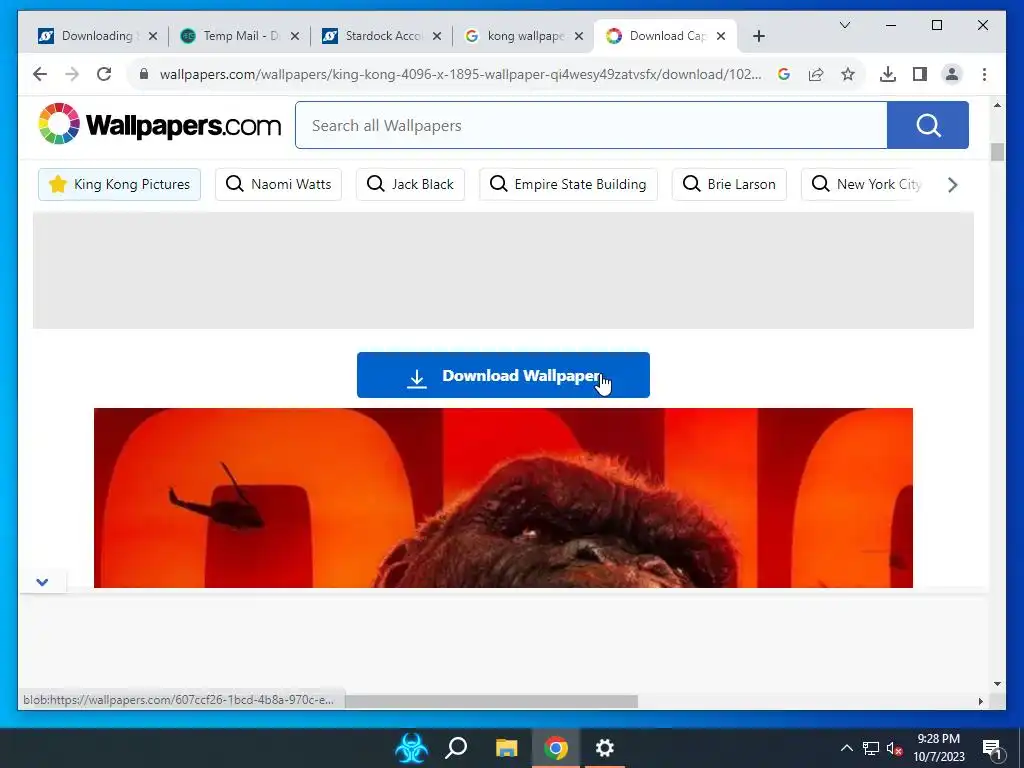The width and height of the screenshot is (1024, 768).
Task: Close the Download Cap tab
Action: [x=721, y=36]
